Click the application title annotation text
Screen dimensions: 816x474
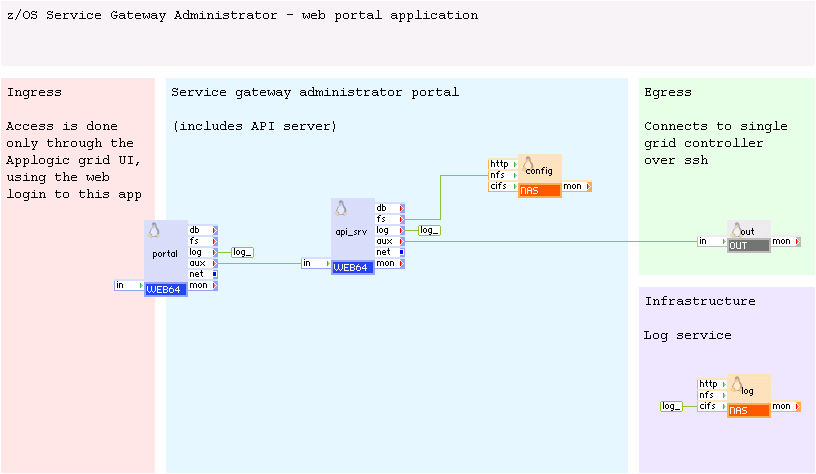tap(243, 16)
